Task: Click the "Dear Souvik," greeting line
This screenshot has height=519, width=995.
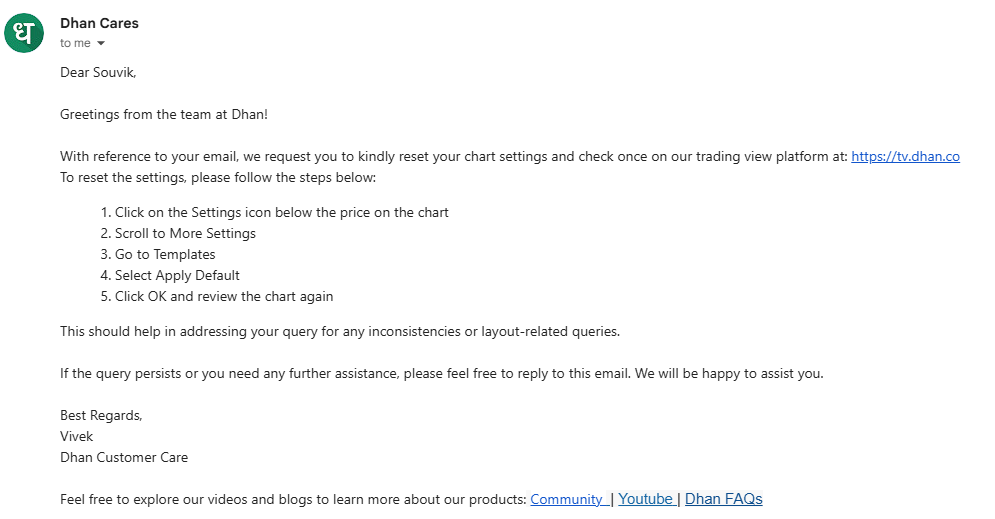Action: click(x=98, y=72)
